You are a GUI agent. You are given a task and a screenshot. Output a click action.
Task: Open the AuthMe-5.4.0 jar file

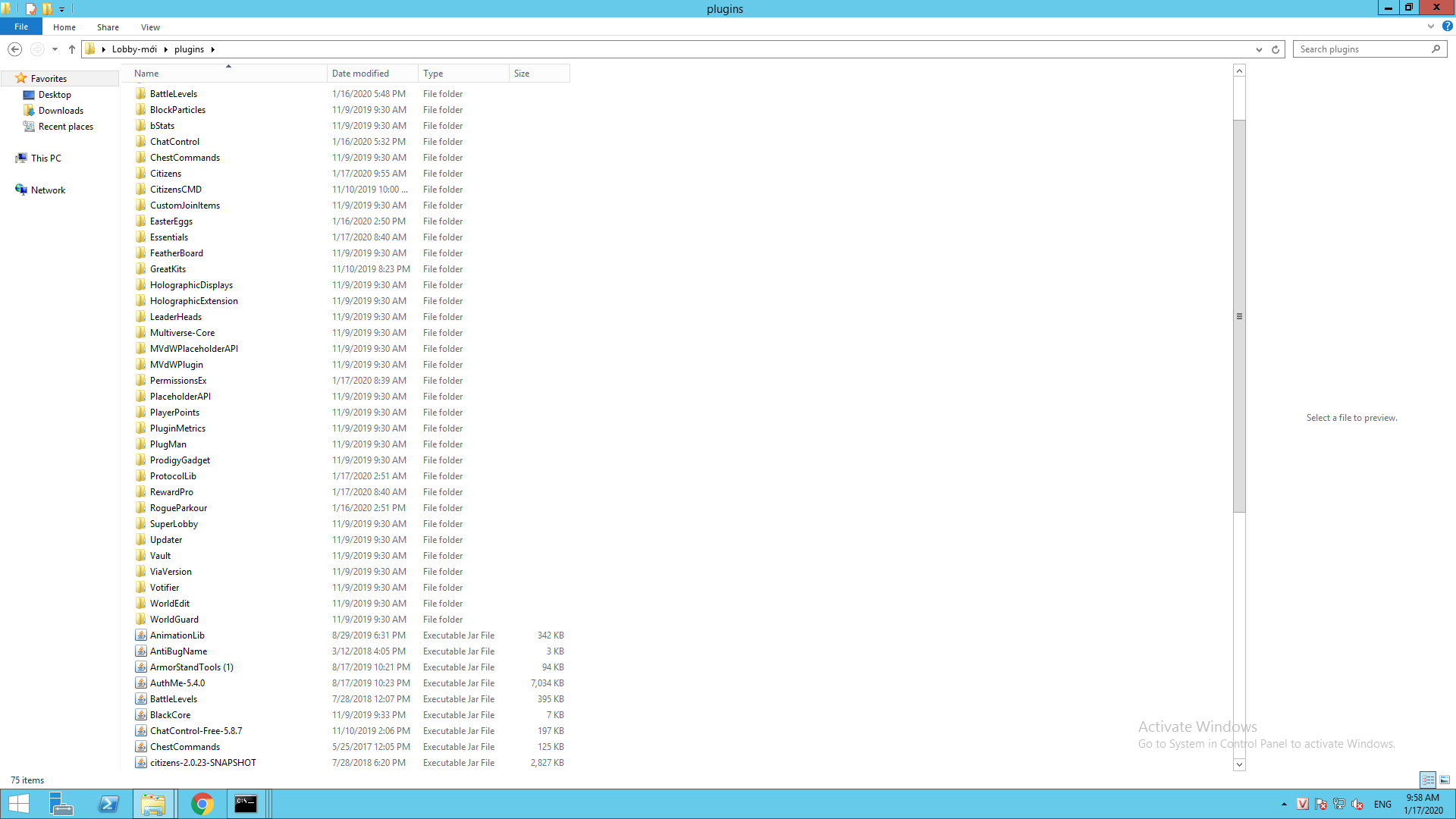[x=177, y=683]
